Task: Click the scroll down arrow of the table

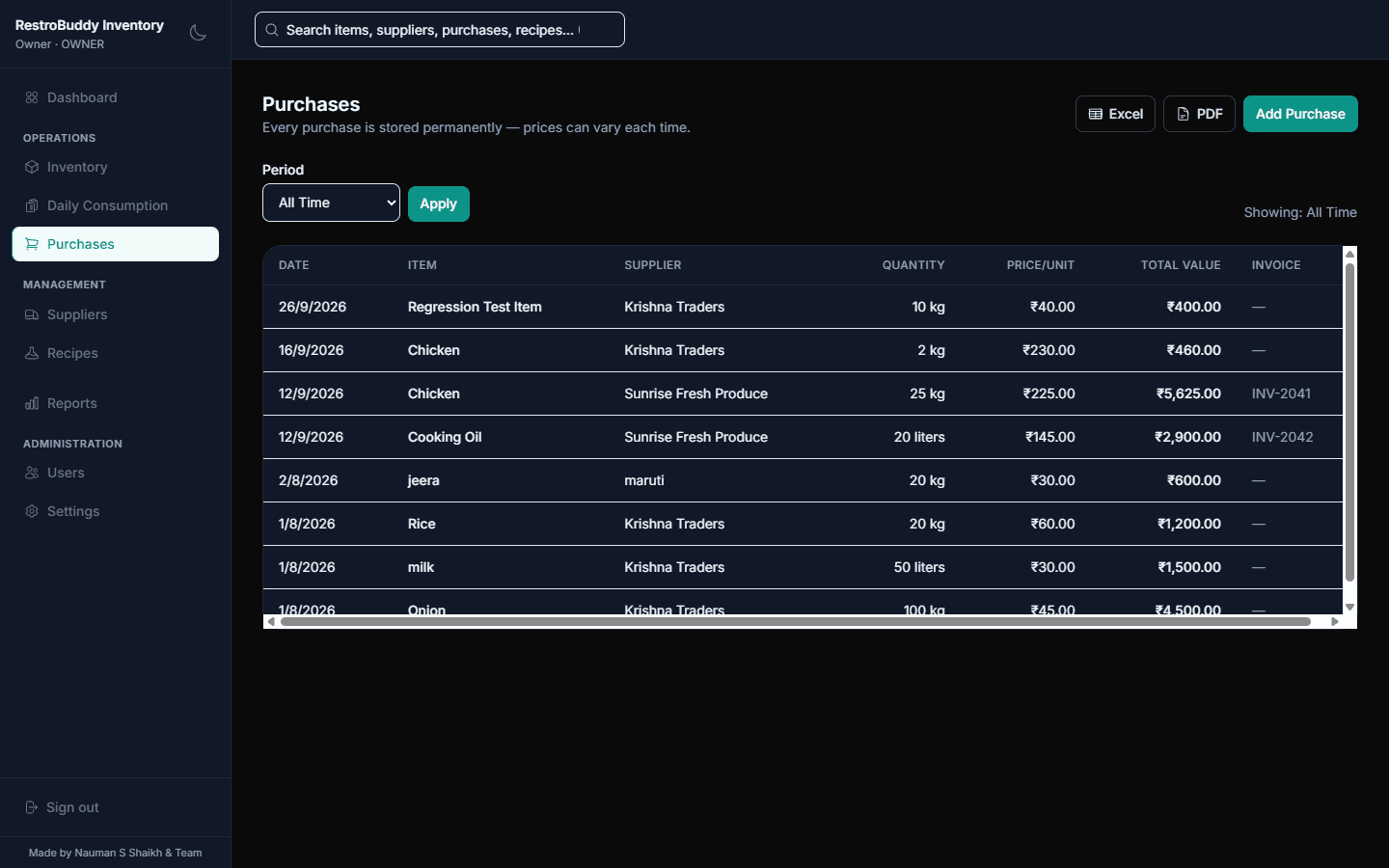Action: pos(1349,607)
